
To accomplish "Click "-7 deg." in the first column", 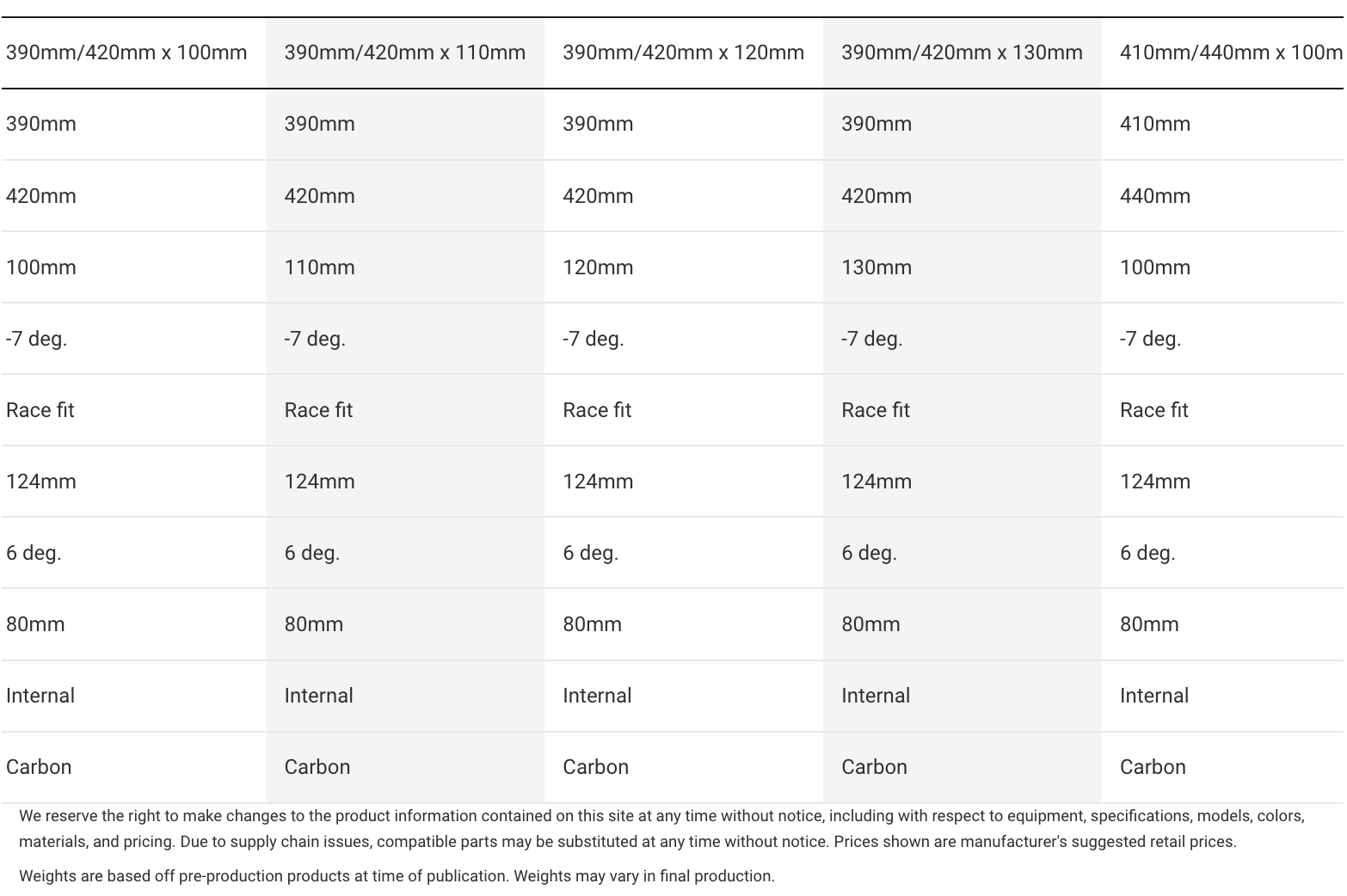I will pyautogui.click(x=36, y=339).
